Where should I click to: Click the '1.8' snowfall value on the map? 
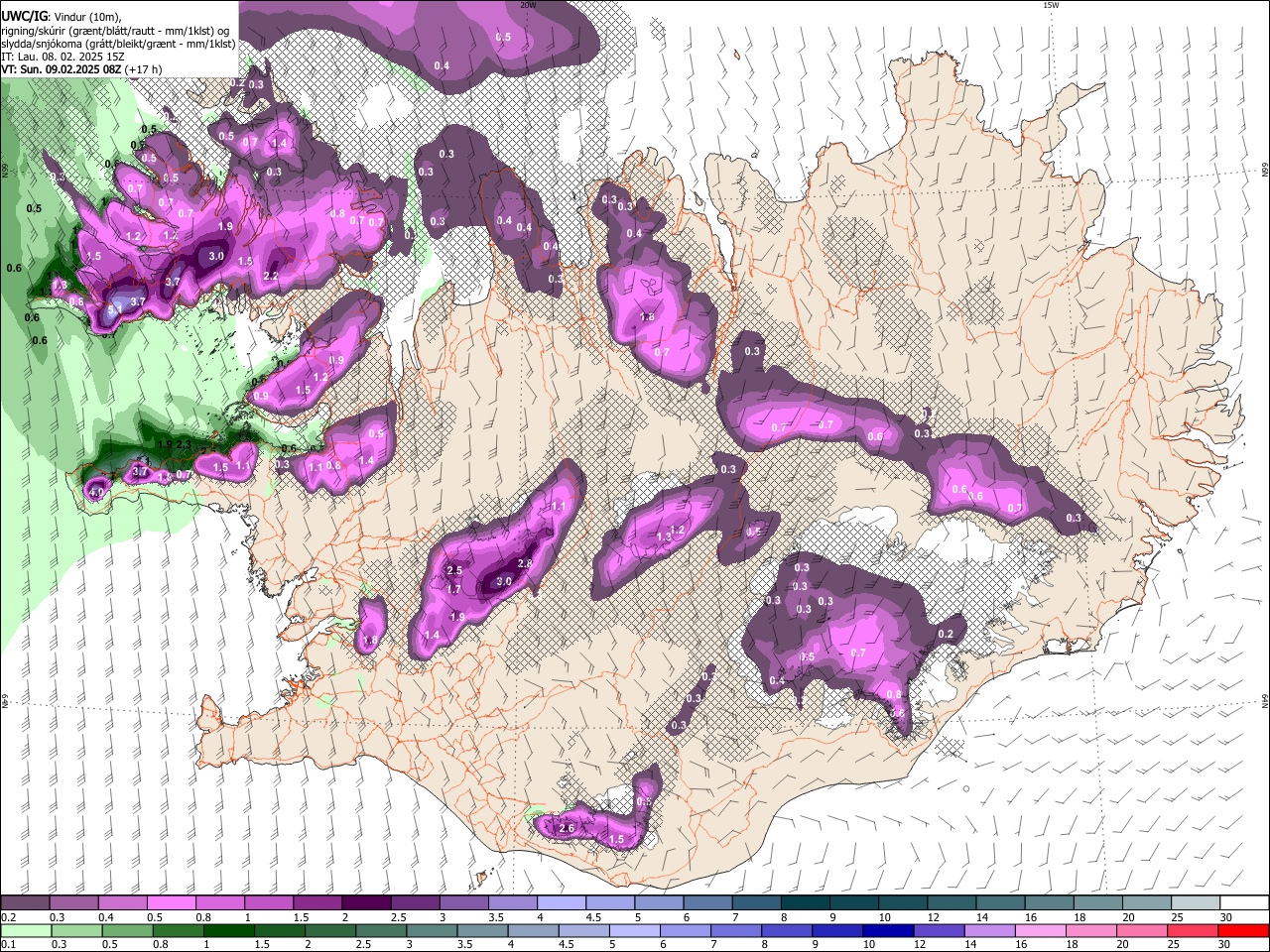(x=647, y=317)
